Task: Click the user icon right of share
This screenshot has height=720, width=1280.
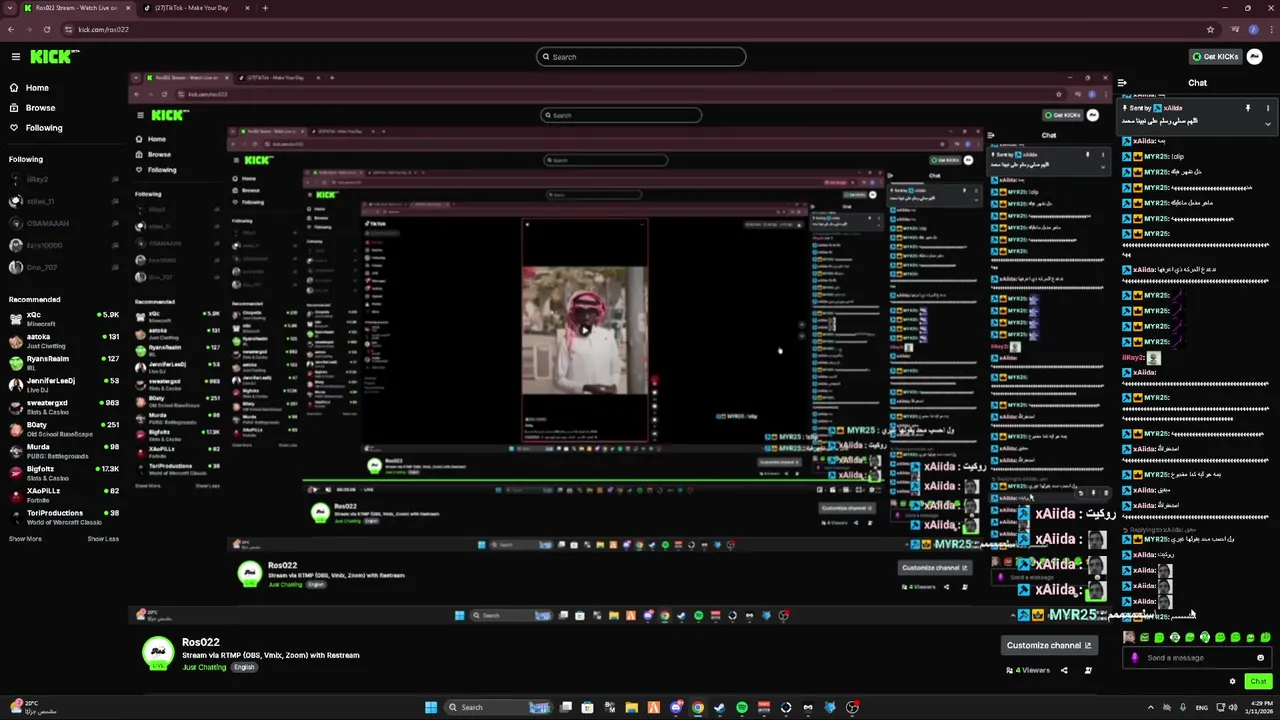Action: tap(1088, 670)
